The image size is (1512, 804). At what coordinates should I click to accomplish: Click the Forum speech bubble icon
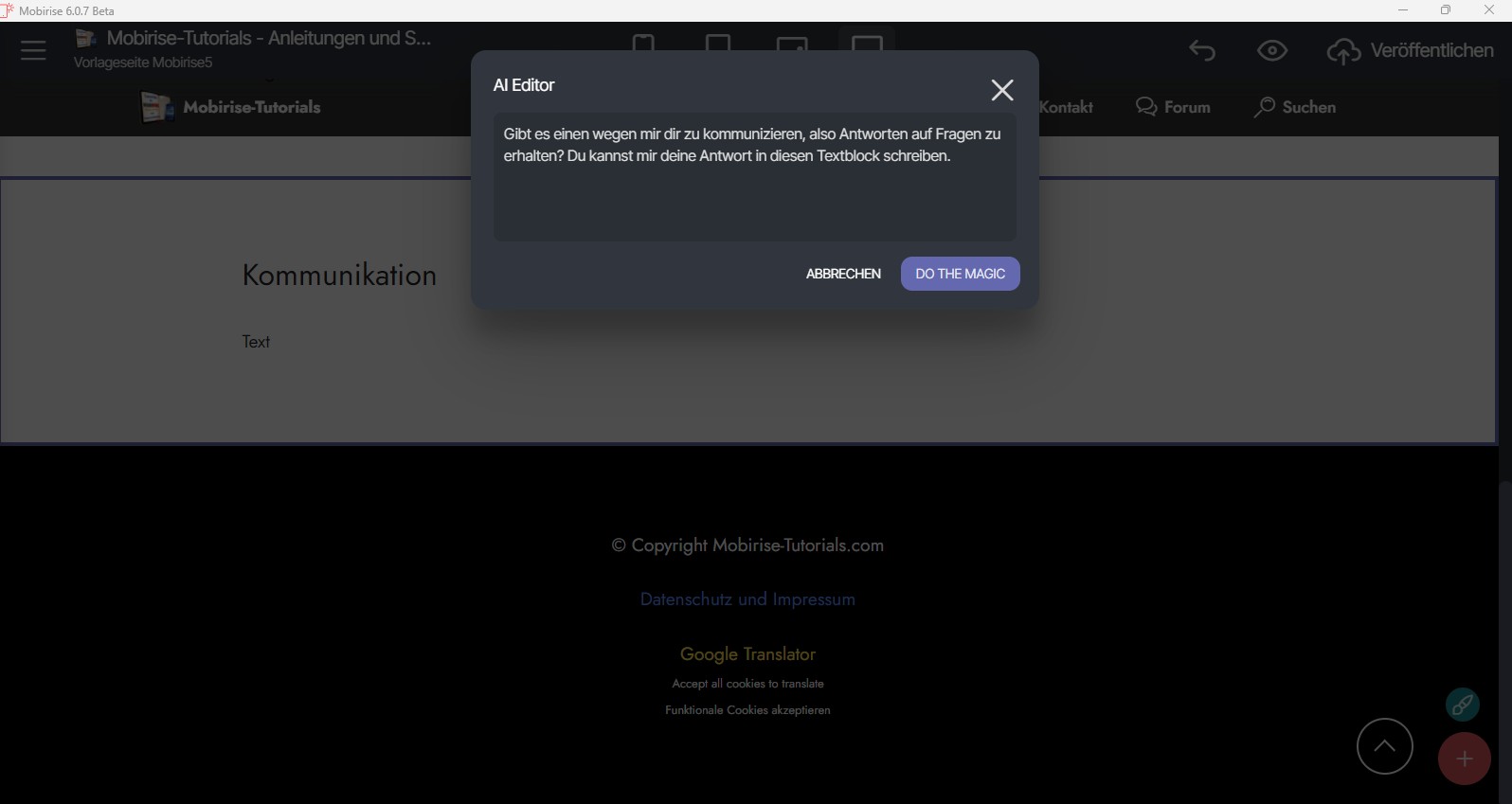pos(1146,107)
